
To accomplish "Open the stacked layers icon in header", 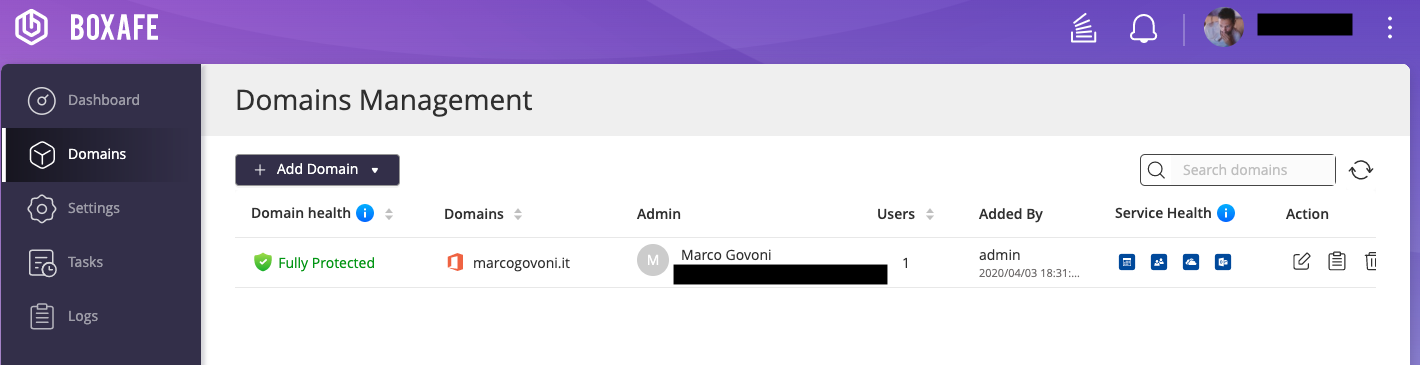I will (1084, 28).
